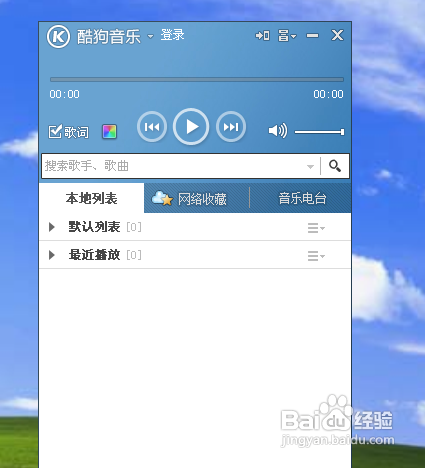Click the KuGou K logo icon
Image resolution: width=425 pixels, height=468 pixels.
[58, 36]
